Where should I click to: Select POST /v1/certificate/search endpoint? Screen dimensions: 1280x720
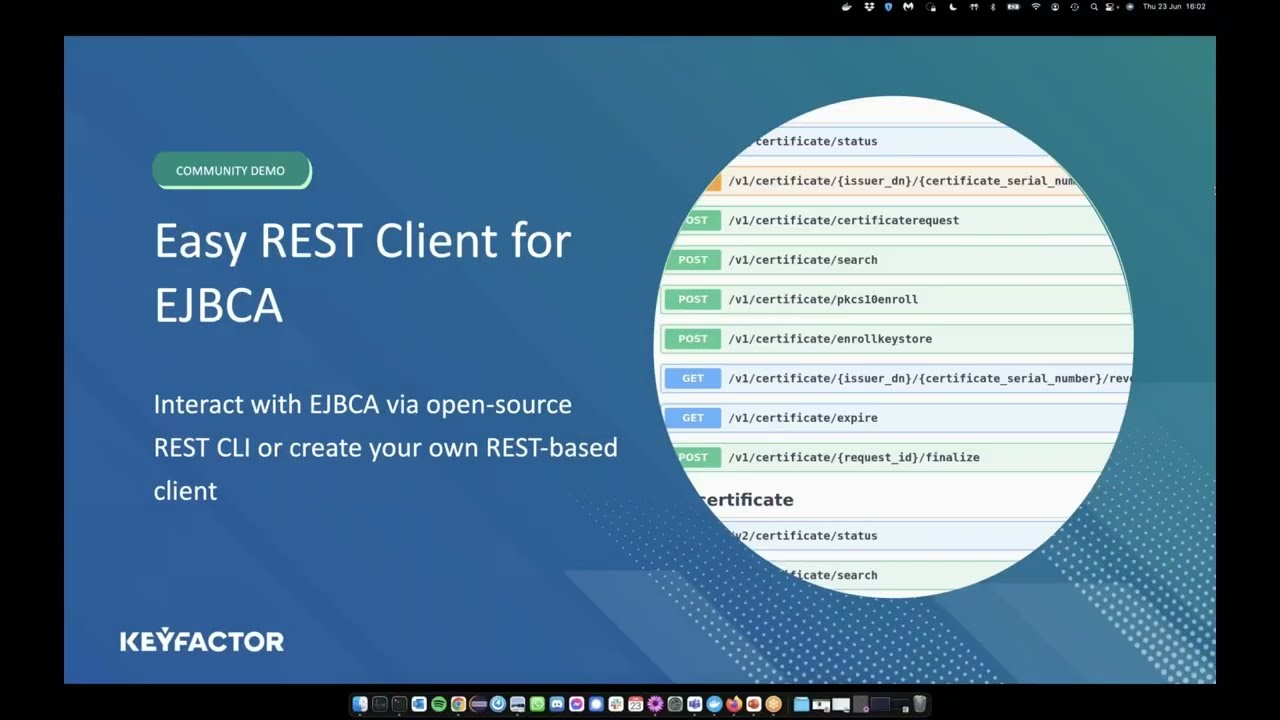point(896,260)
